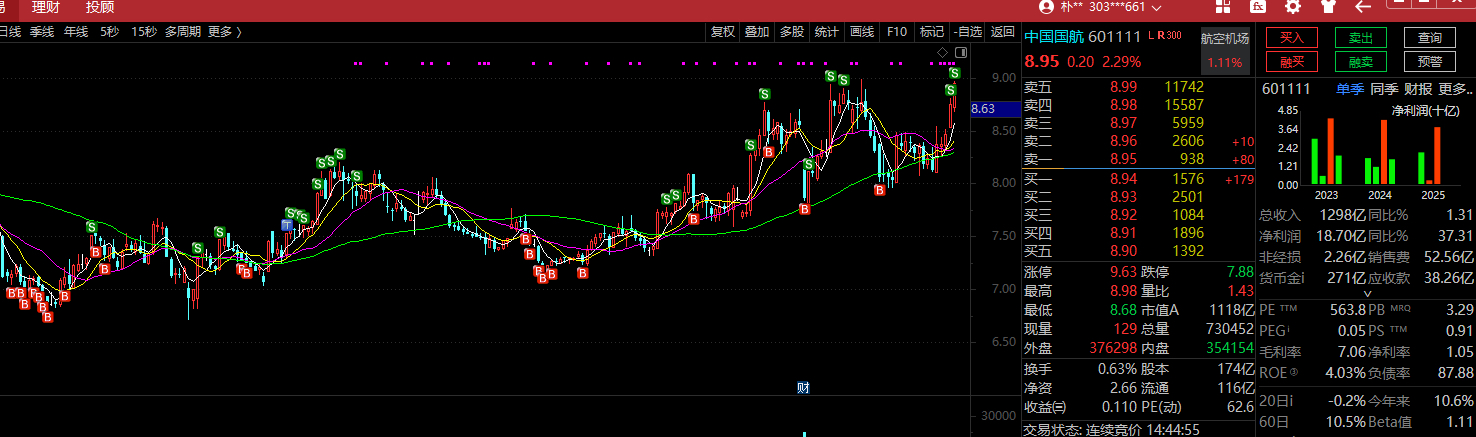The image size is (1476, 437).
Task: Switch to the 理财 menu tab
Action: point(46,7)
